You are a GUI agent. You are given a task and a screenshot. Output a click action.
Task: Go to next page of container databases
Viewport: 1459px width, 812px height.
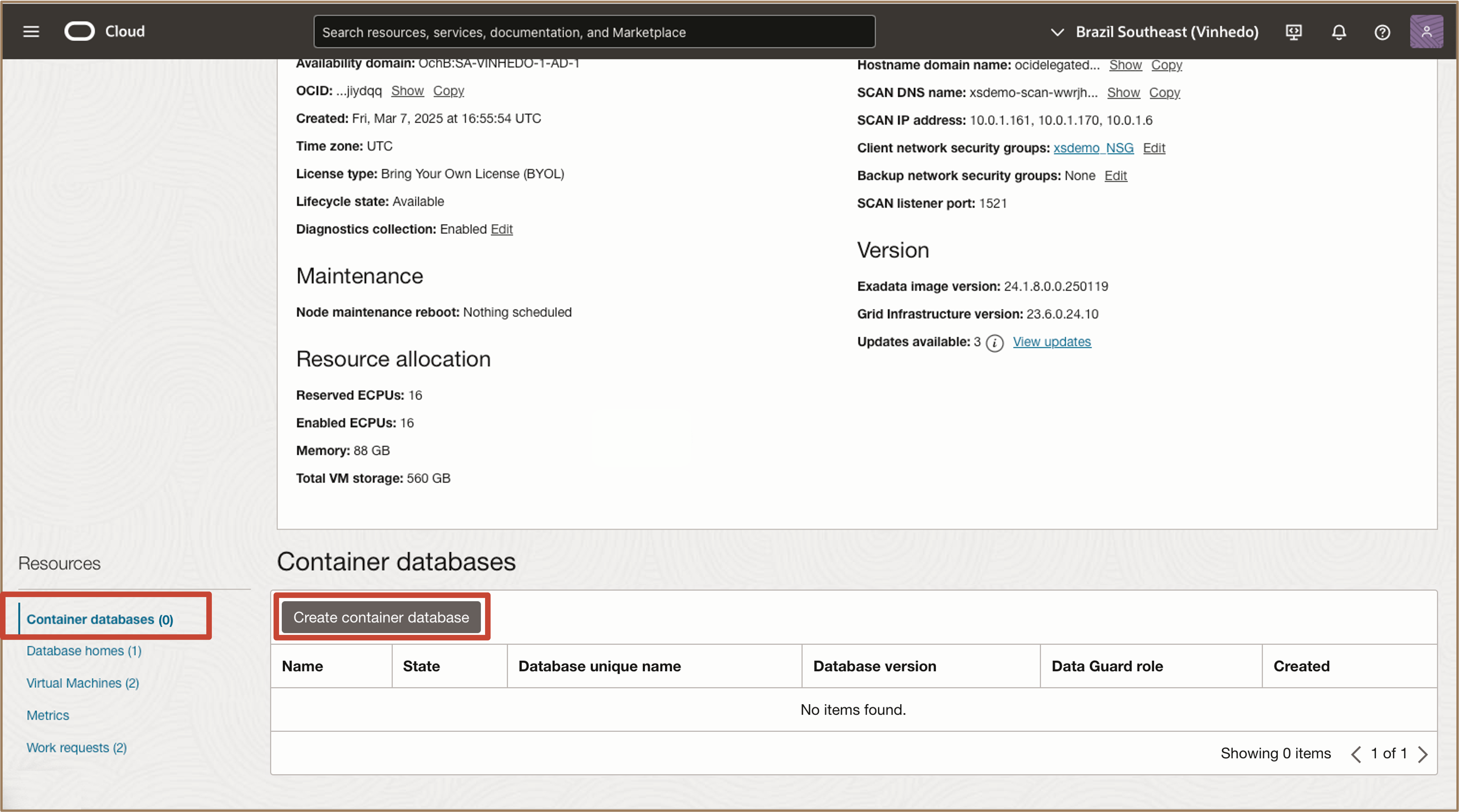tap(1423, 754)
